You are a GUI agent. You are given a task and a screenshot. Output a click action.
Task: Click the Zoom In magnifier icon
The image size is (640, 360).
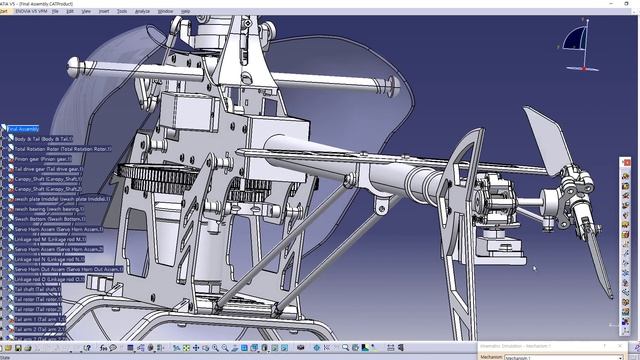tap(215, 348)
